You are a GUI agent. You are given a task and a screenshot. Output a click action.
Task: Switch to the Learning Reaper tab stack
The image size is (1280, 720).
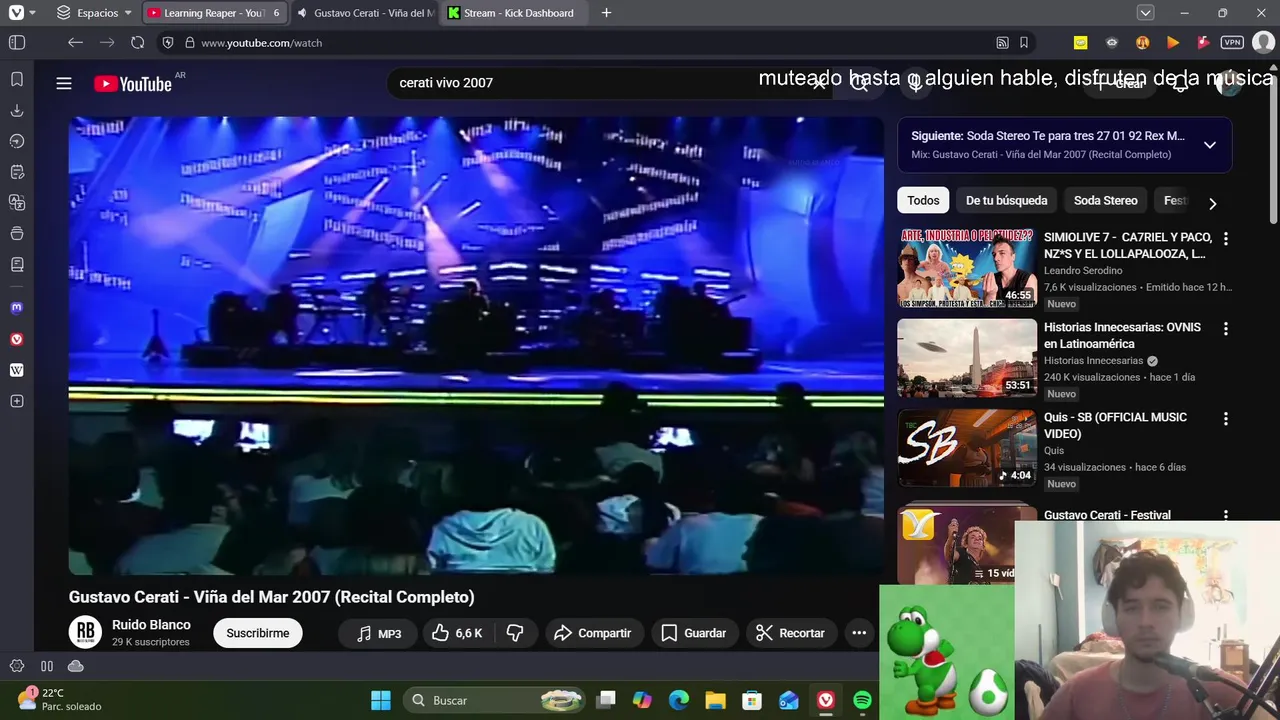click(x=214, y=13)
